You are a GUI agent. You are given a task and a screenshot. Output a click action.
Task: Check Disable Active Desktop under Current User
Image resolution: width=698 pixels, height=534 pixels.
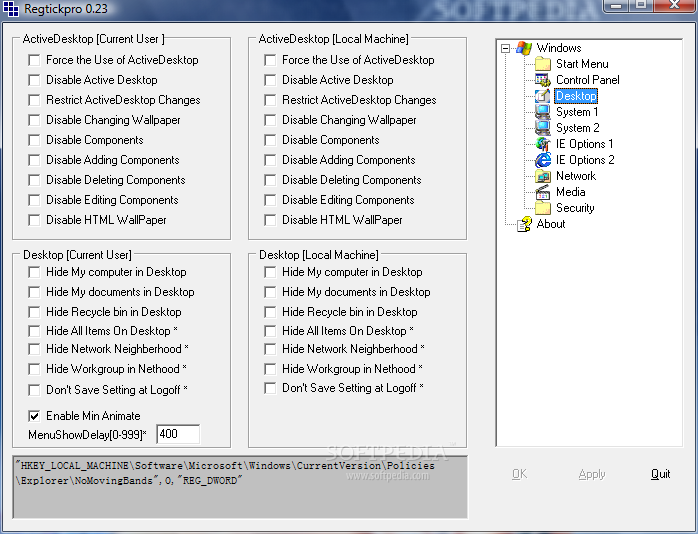[x=34, y=80]
